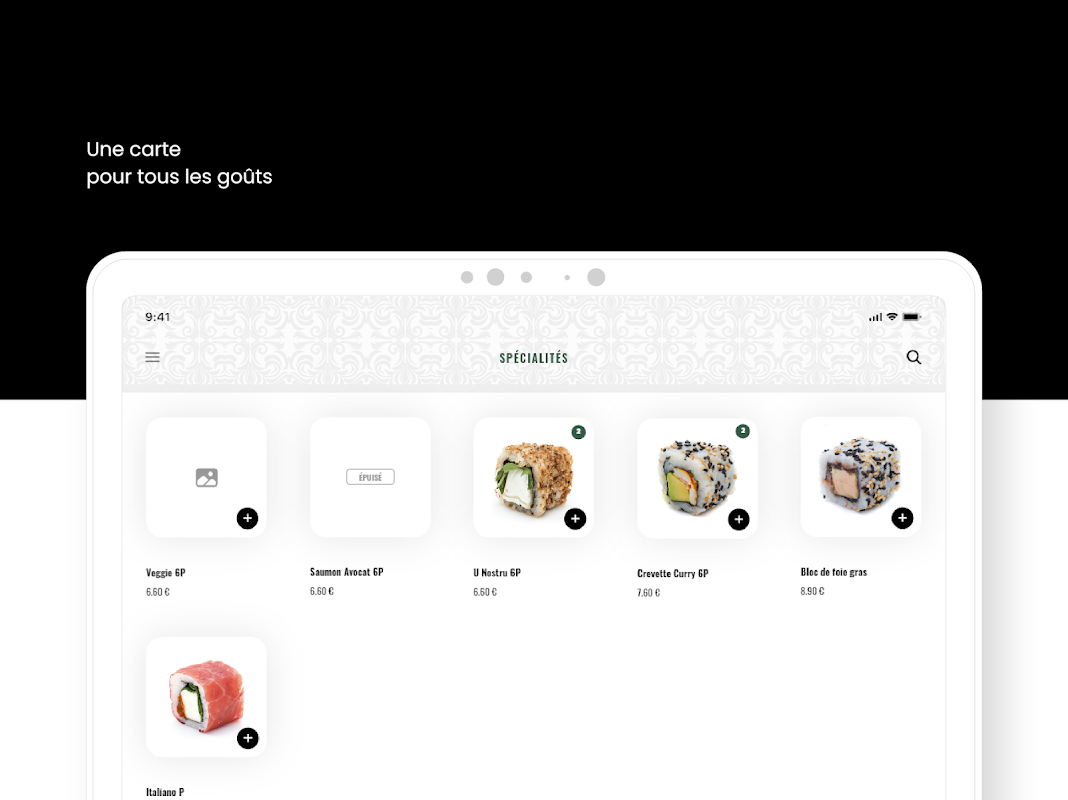Add Bloc de foie gras with plus button

click(x=902, y=518)
